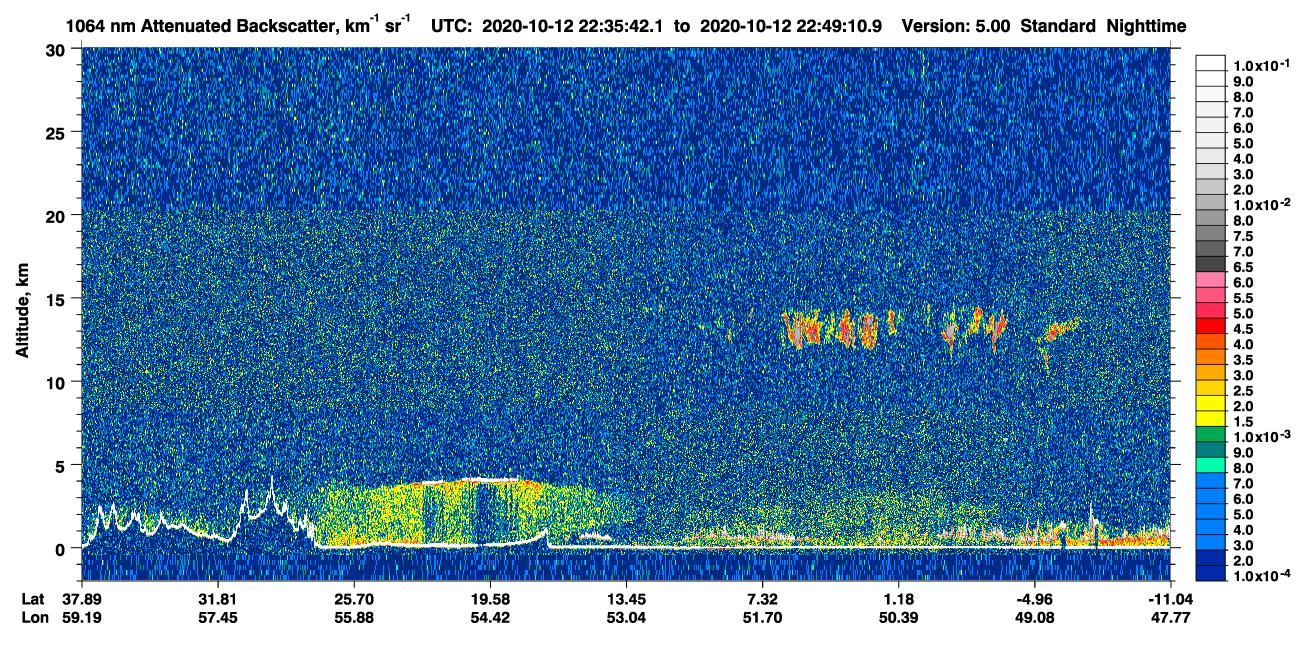Click the red swatch beside '4.5'
Screen dimensions: 1300x667
point(1210,326)
